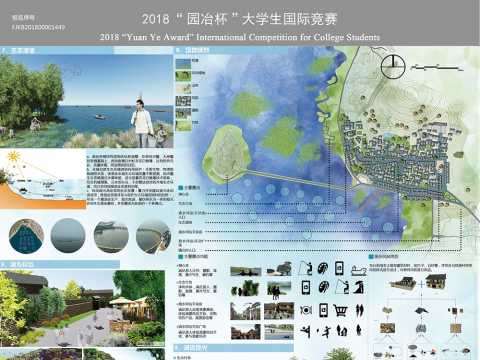Click the group of people silhouette icon
The height and width of the screenshot is (360, 480).
click(x=341, y=331)
